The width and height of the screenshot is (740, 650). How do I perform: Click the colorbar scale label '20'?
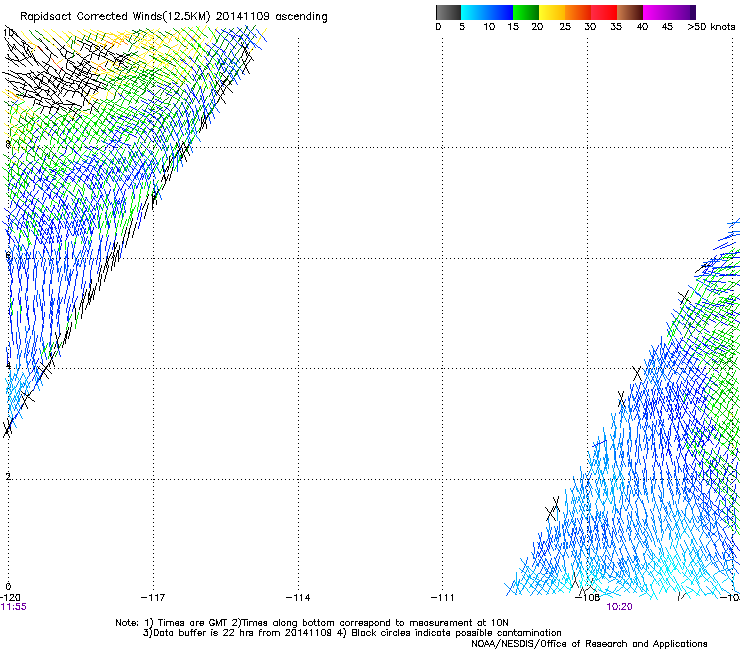[537, 27]
